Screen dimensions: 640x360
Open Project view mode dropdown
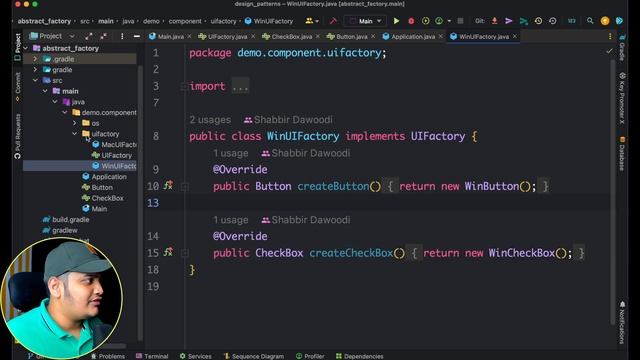72,36
